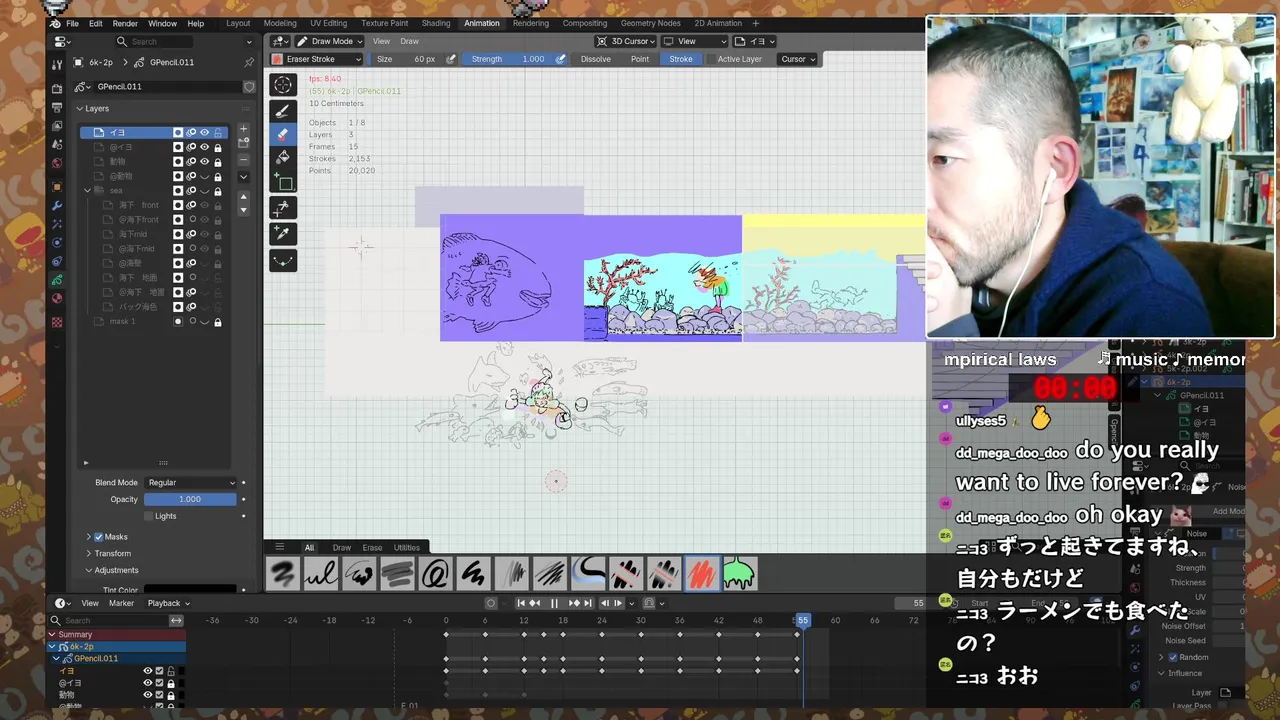Toggle visibility eye of layer イヨ
Viewport: 1280px width, 720px height.
point(204,132)
